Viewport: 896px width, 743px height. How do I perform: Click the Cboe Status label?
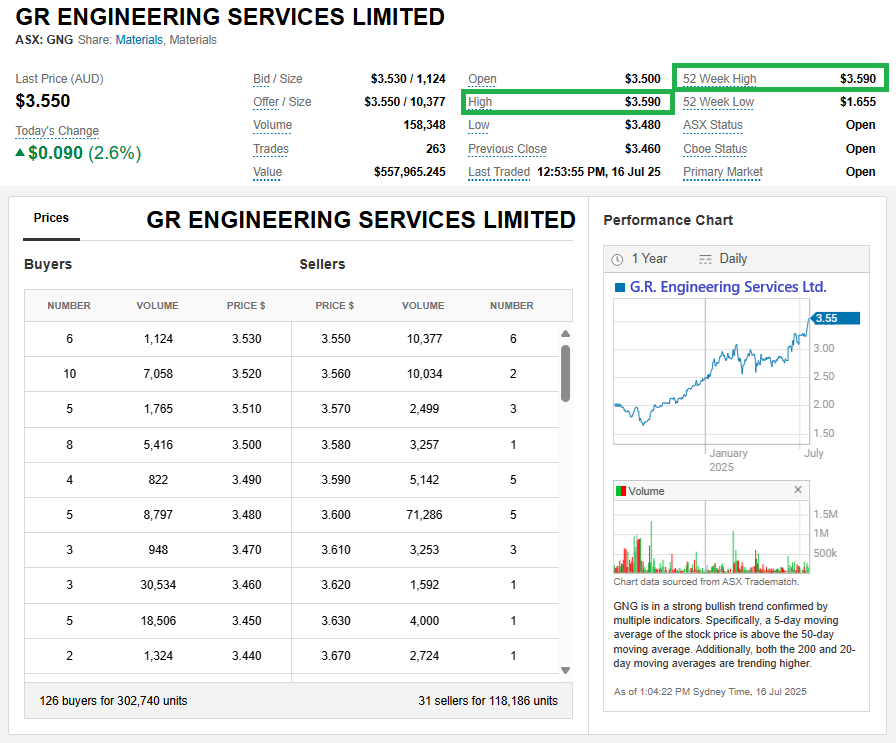coord(715,149)
